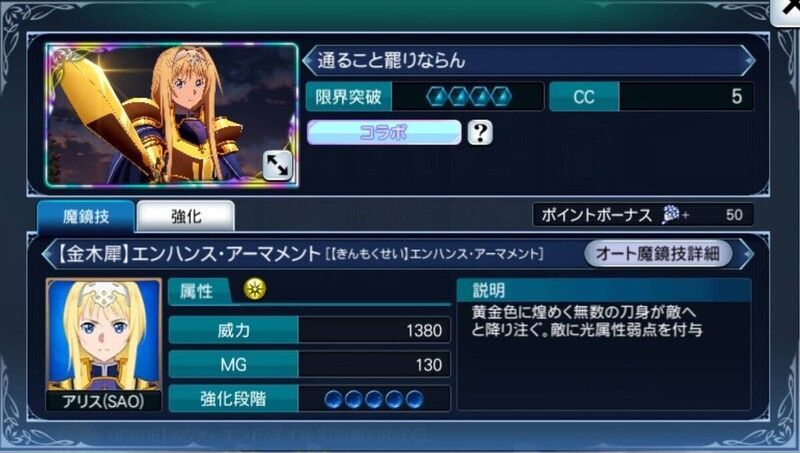Close the card detail window
The width and height of the screenshot is (800, 453).
point(788,10)
